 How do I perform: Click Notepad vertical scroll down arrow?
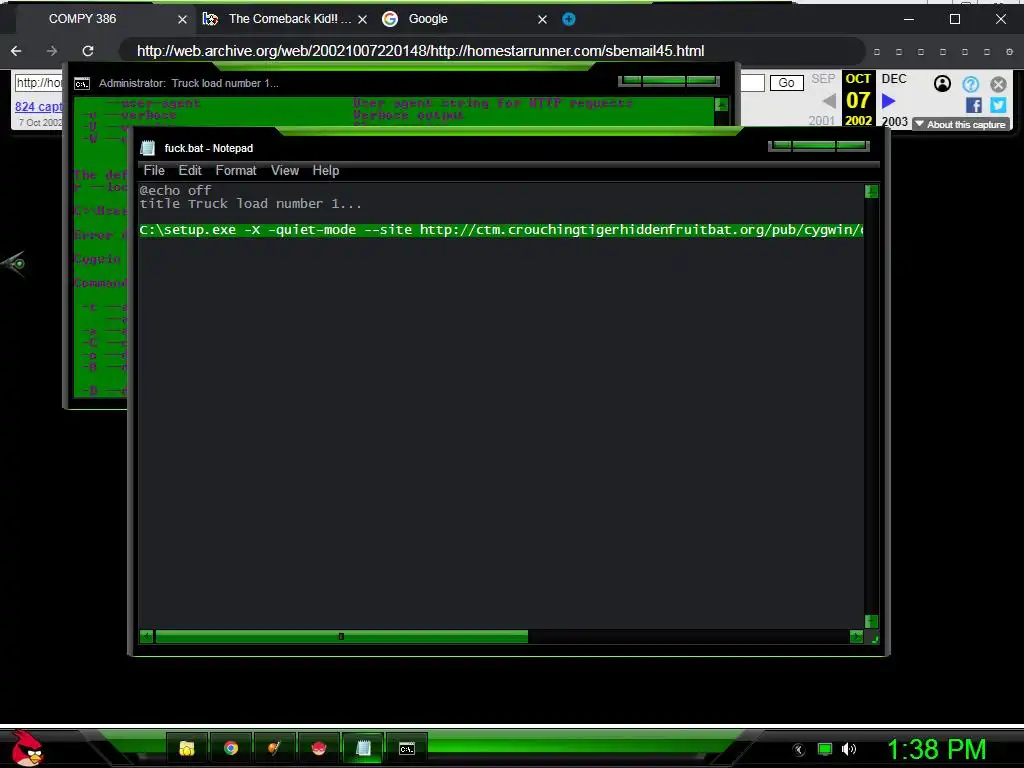click(871, 621)
